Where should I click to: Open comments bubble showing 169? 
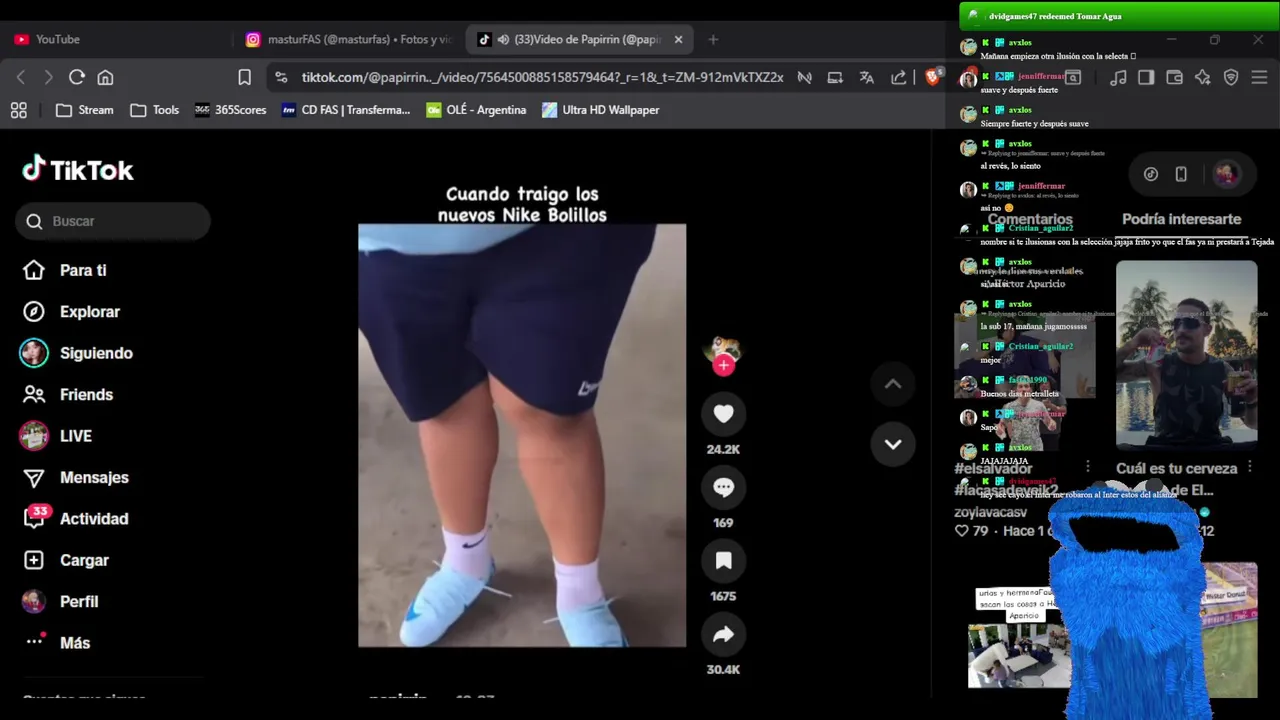723,487
